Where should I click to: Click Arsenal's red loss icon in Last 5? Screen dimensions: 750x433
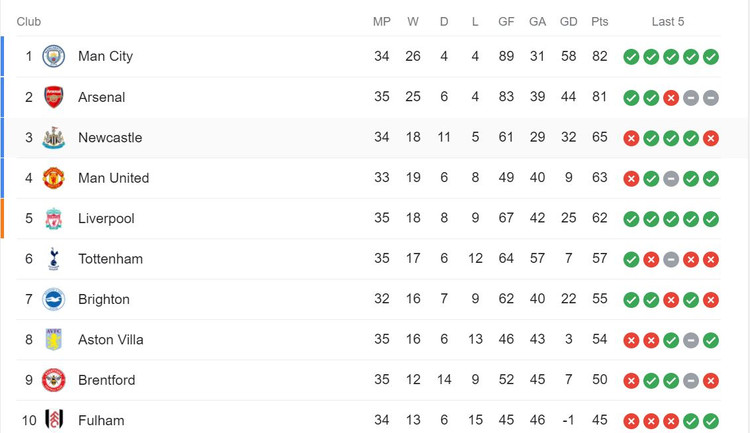pyautogui.click(x=671, y=98)
